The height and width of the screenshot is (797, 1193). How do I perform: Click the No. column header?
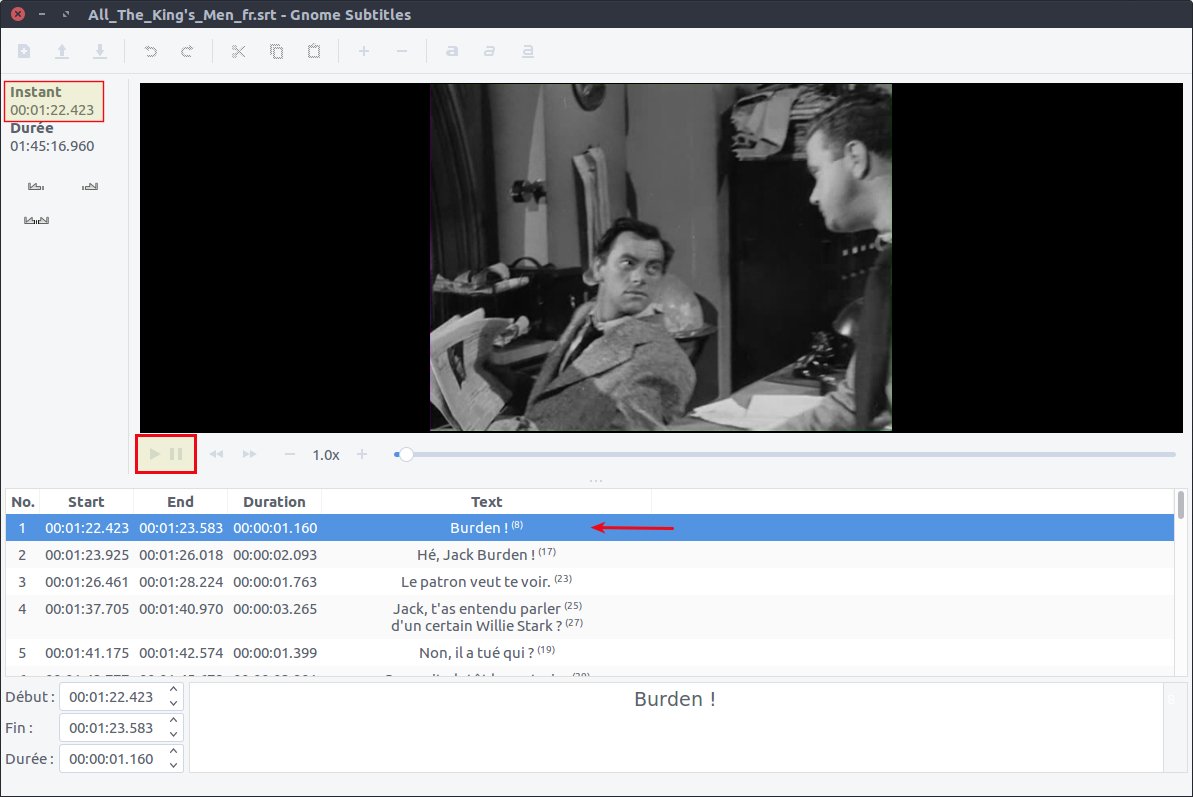point(23,502)
